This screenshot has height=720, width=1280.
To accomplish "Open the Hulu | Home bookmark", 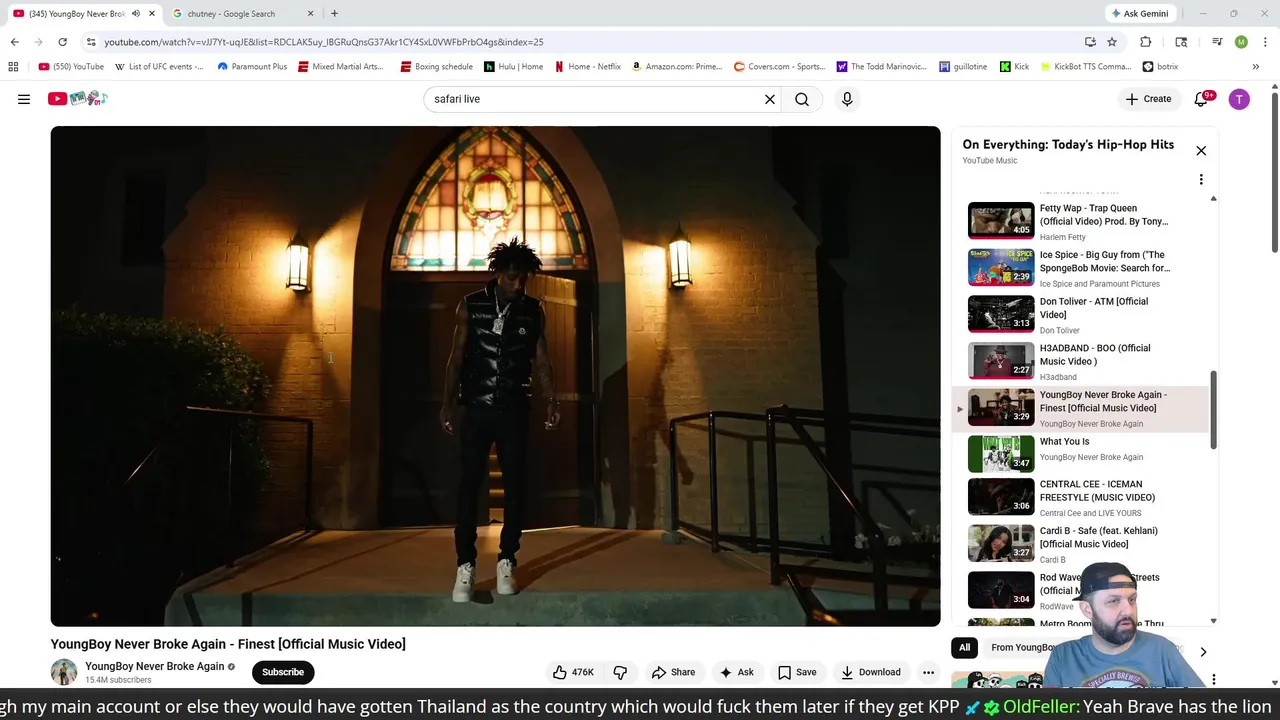I will pyautogui.click(x=513, y=67).
